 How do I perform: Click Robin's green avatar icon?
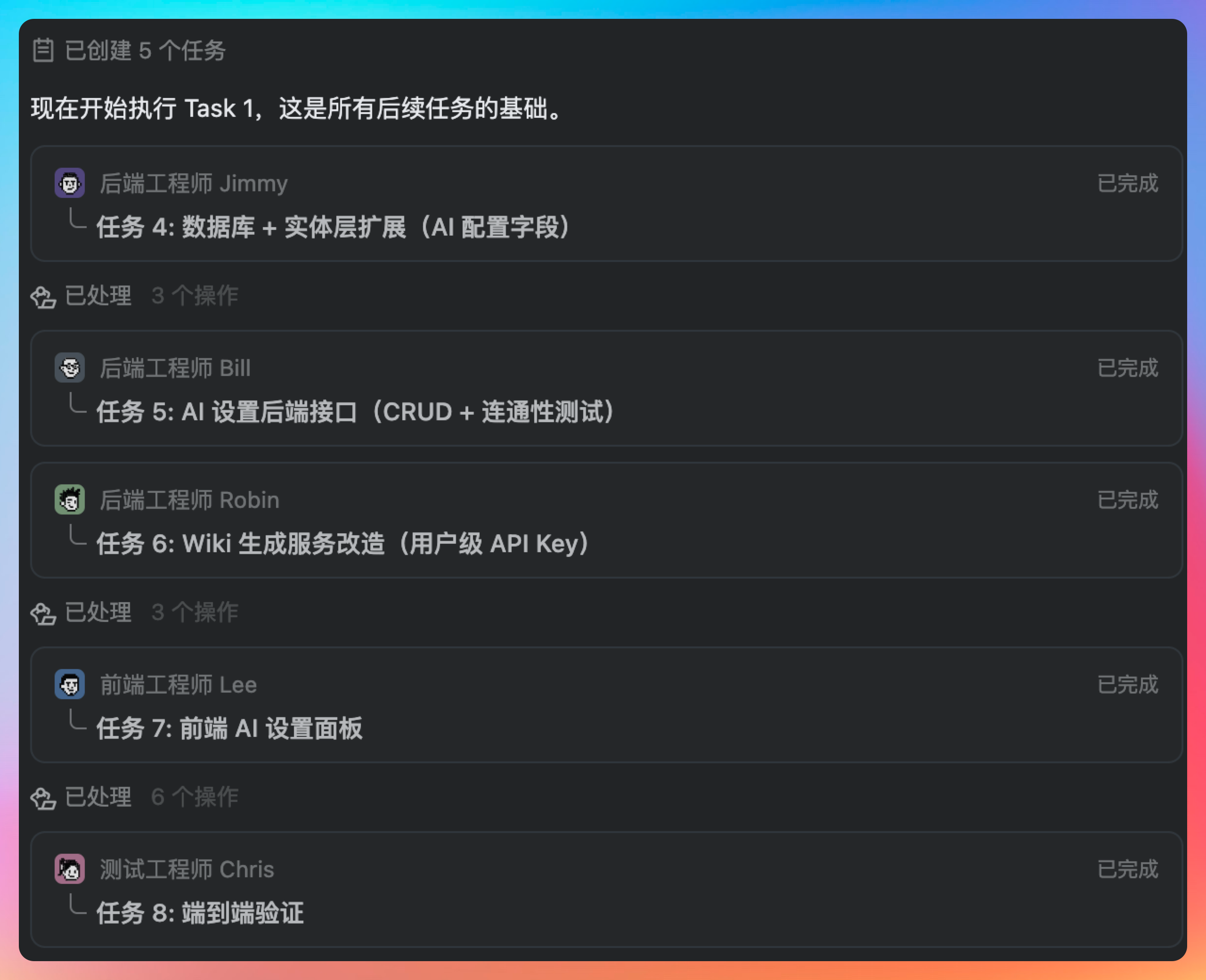pyautogui.click(x=69, y=499)
